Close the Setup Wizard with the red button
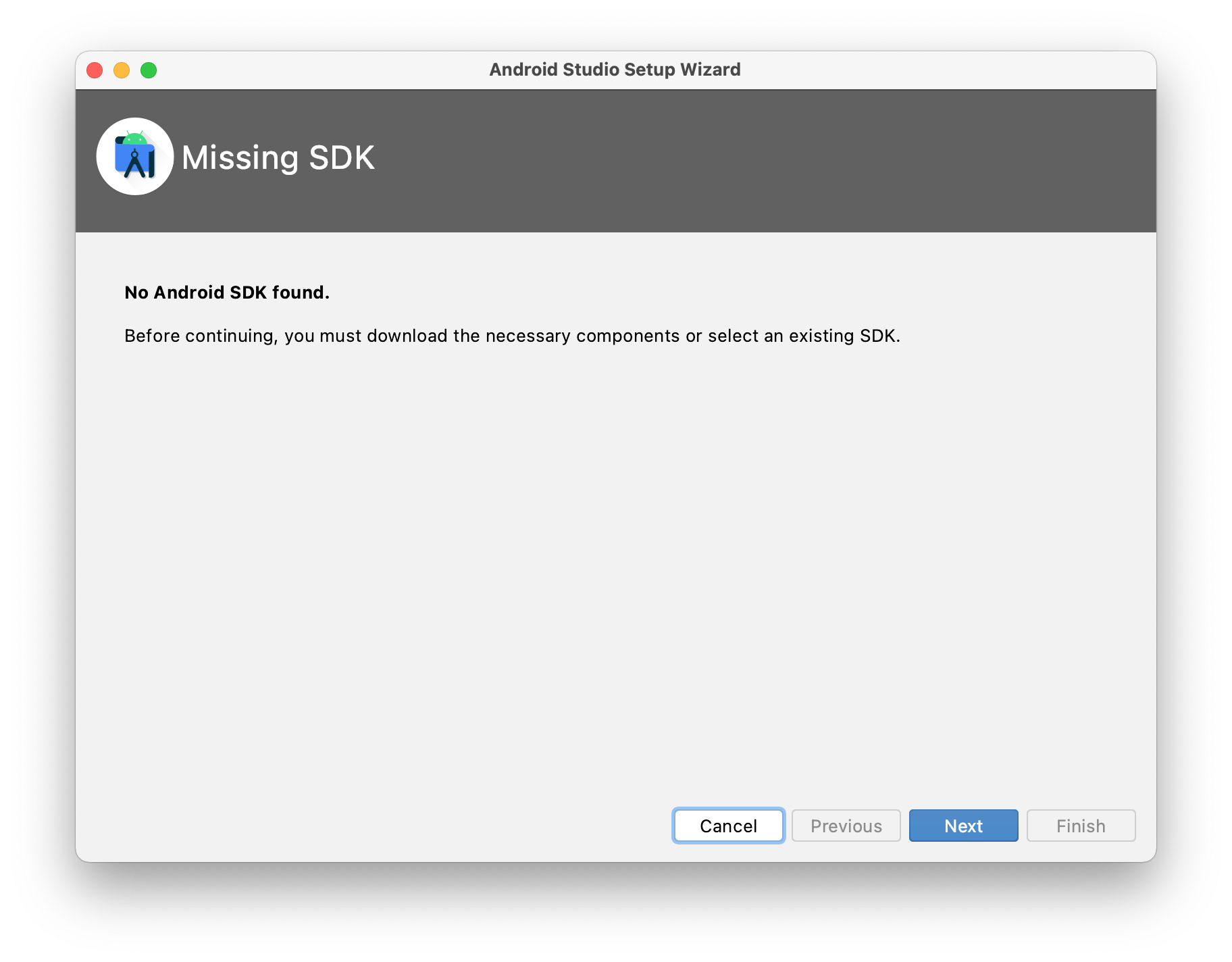This screenshot has height=962, width=1232. (95, 70)
